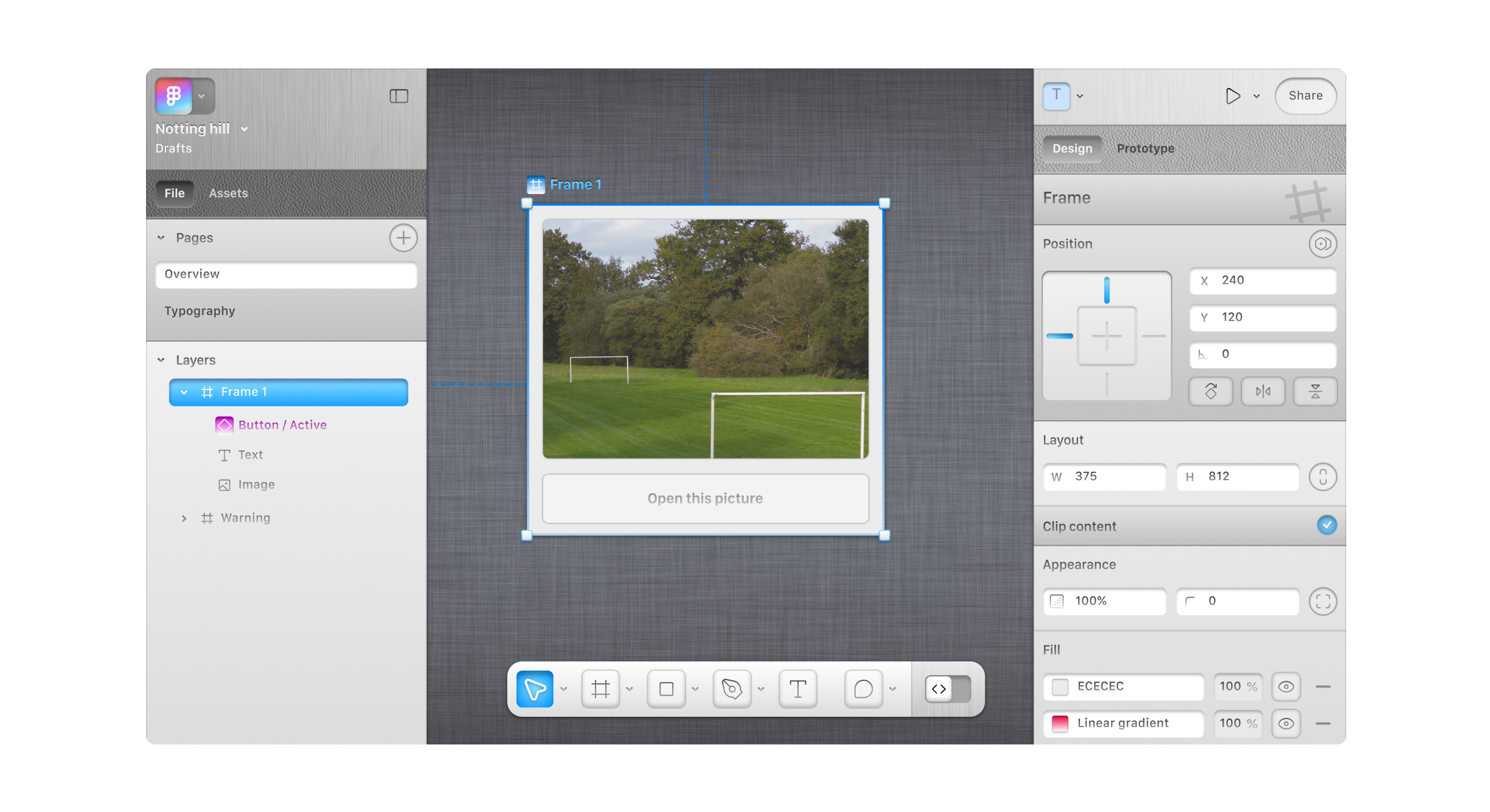This screenshot has height=812, width=1490.
Task: Switch to the Prototype tab
Action: [x=1145, y=149]
